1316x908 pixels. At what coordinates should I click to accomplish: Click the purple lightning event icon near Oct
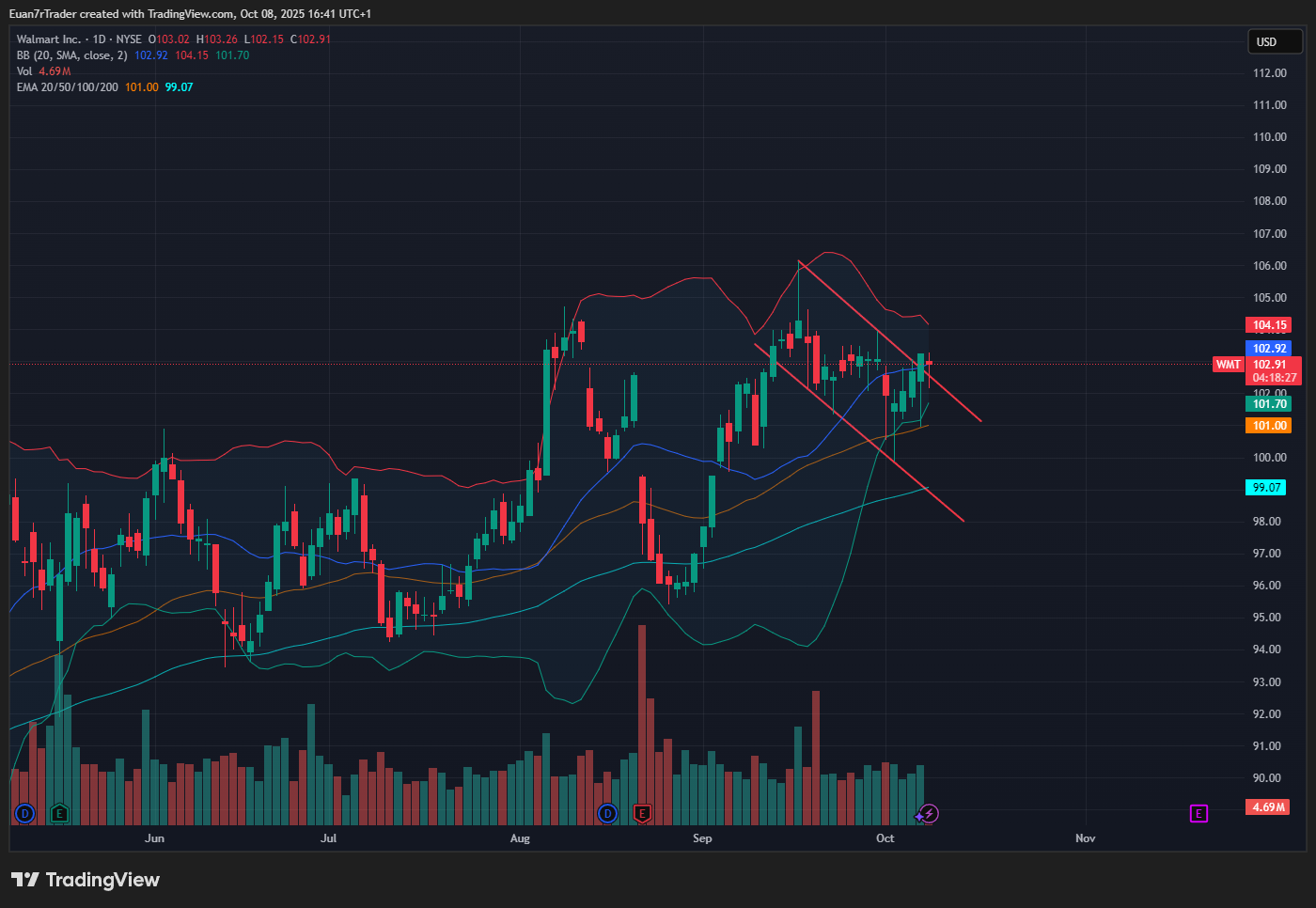click(x=929, y=813)
